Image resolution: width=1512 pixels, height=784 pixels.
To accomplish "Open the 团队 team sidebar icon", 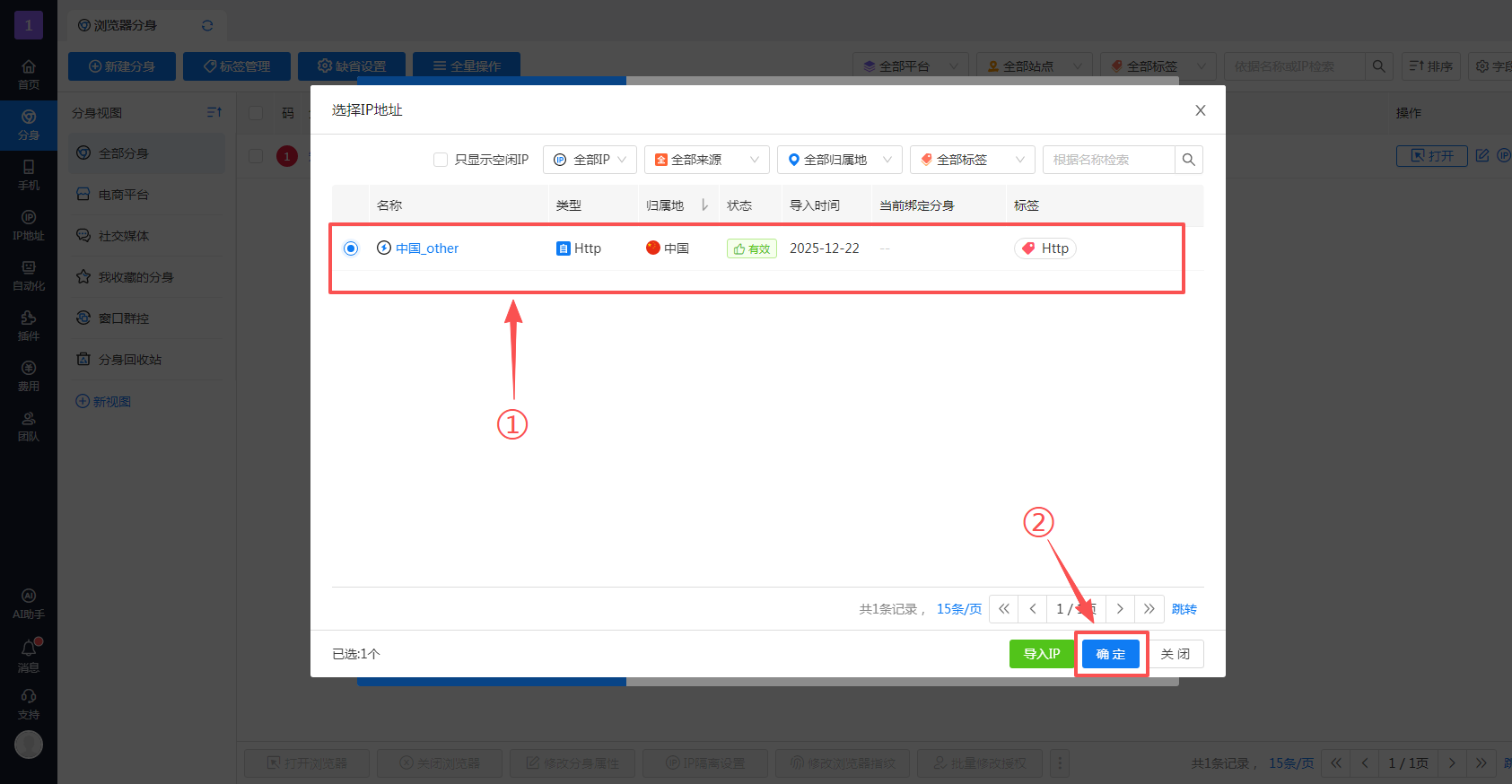I will click(x=29, y=426).
